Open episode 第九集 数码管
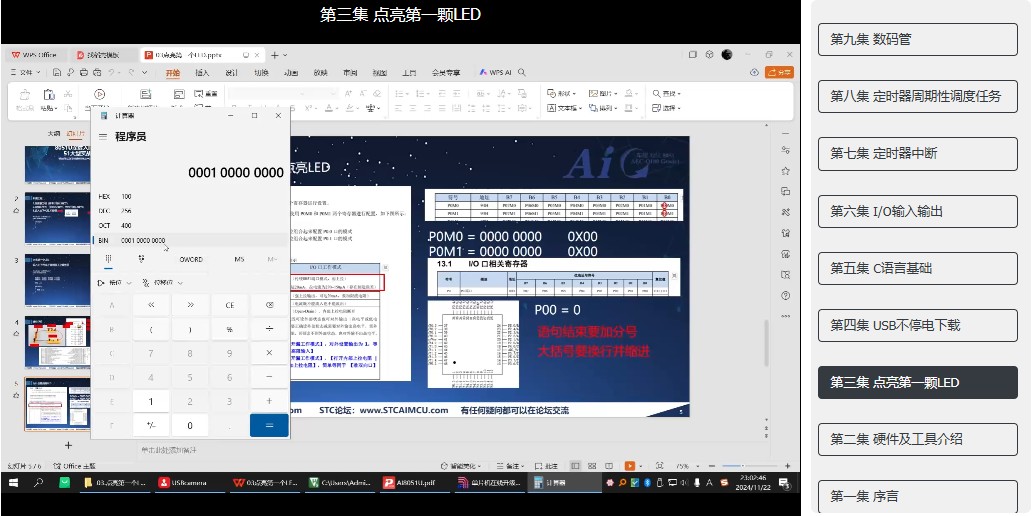 (917, 39)
